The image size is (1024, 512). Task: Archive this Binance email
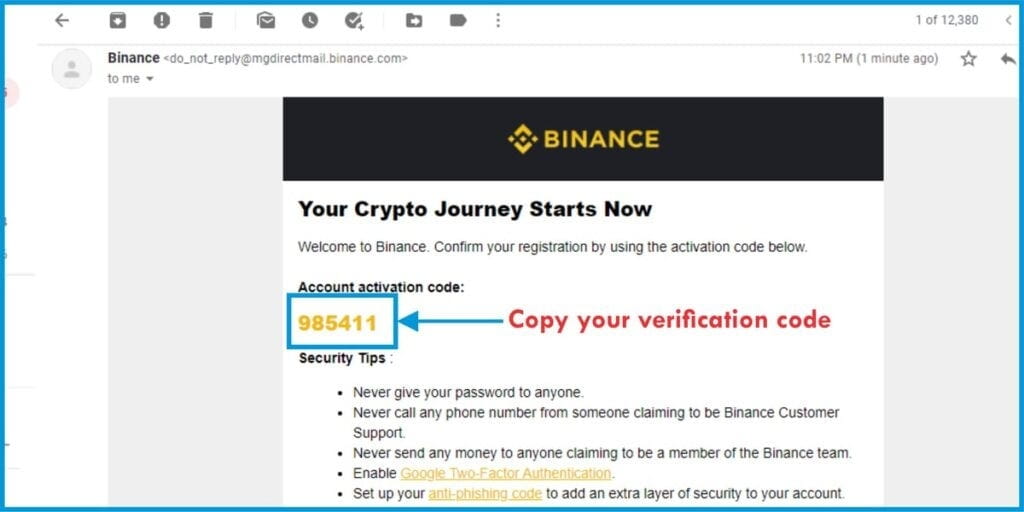118,21
